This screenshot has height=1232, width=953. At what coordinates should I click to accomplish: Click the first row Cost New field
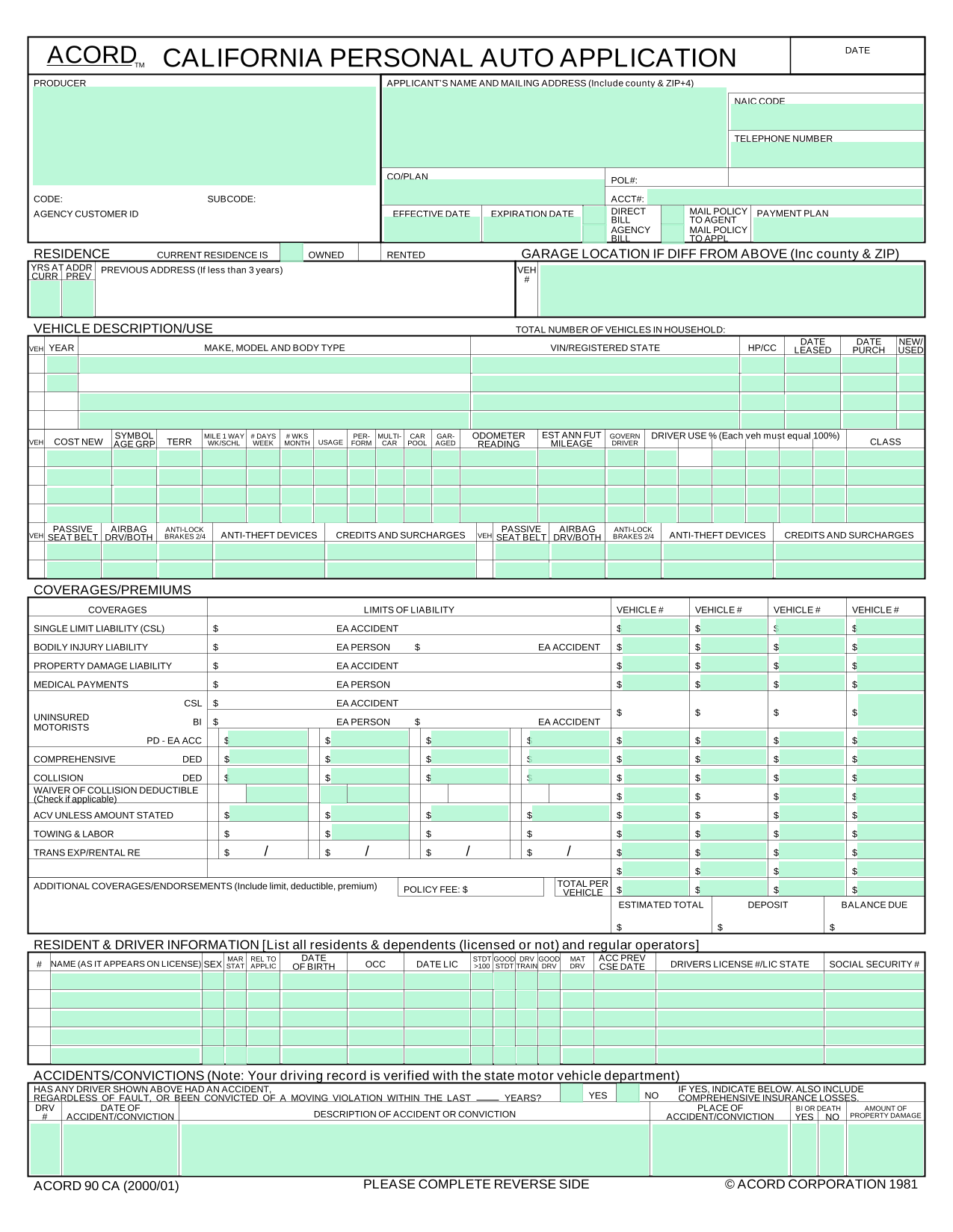[78, 458]
